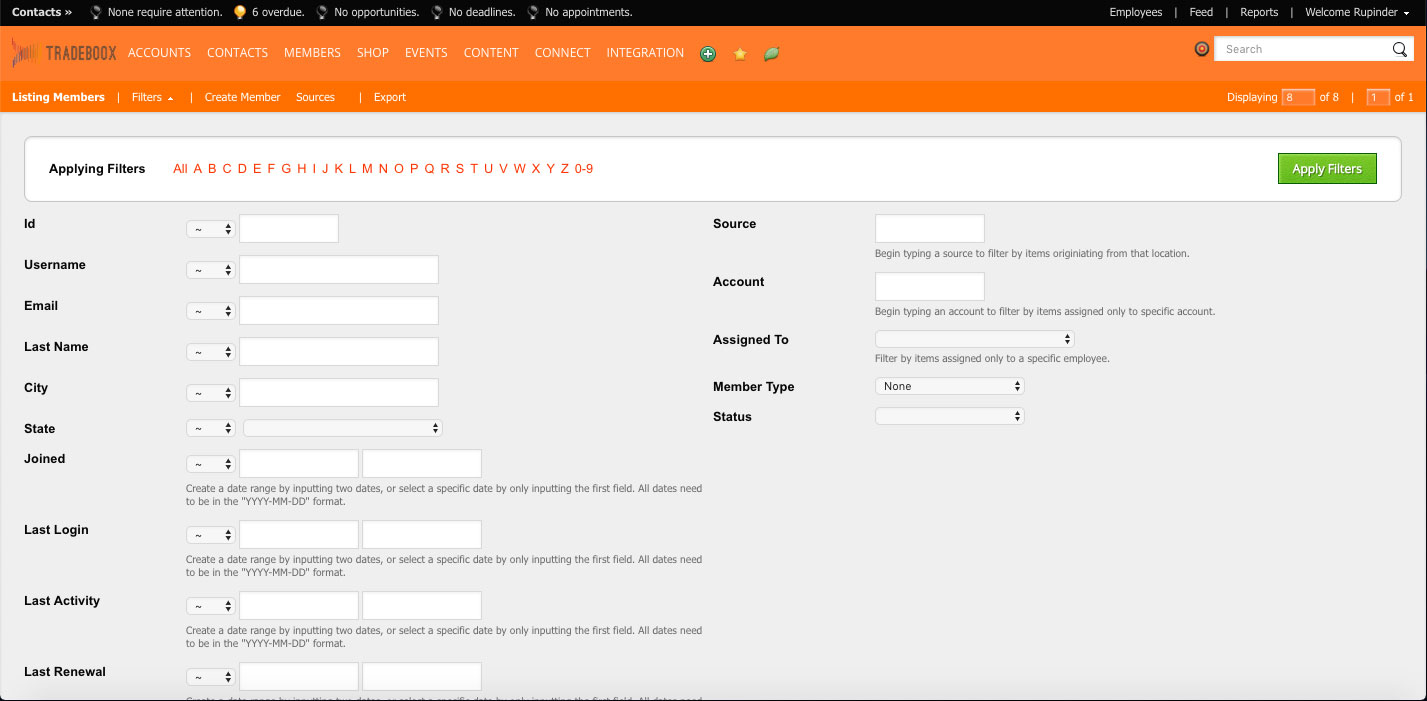
Task: Open the yellow star favorites icon
Action: click(740, 54)
